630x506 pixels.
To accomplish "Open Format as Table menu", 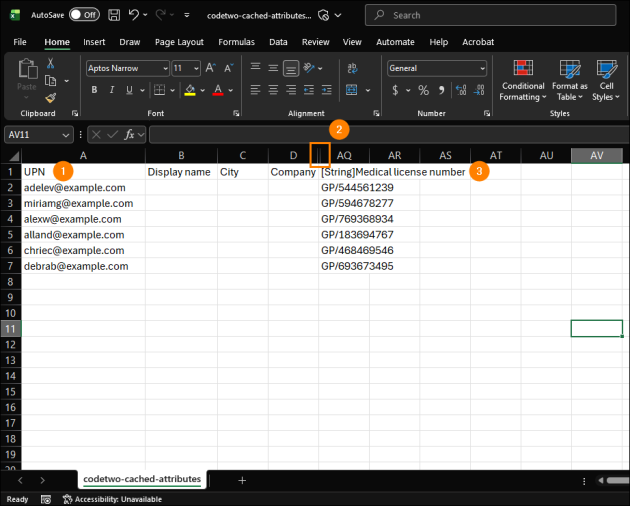I will point(569,80).
